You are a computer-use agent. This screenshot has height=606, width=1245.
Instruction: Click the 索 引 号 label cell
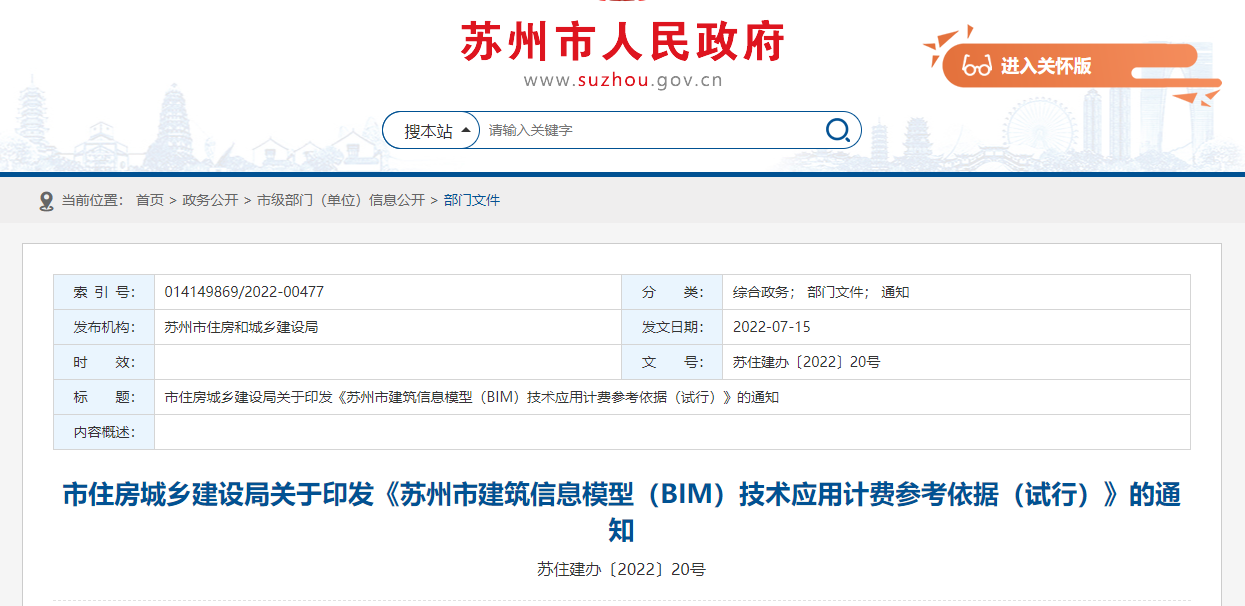(x=104, y=292)
